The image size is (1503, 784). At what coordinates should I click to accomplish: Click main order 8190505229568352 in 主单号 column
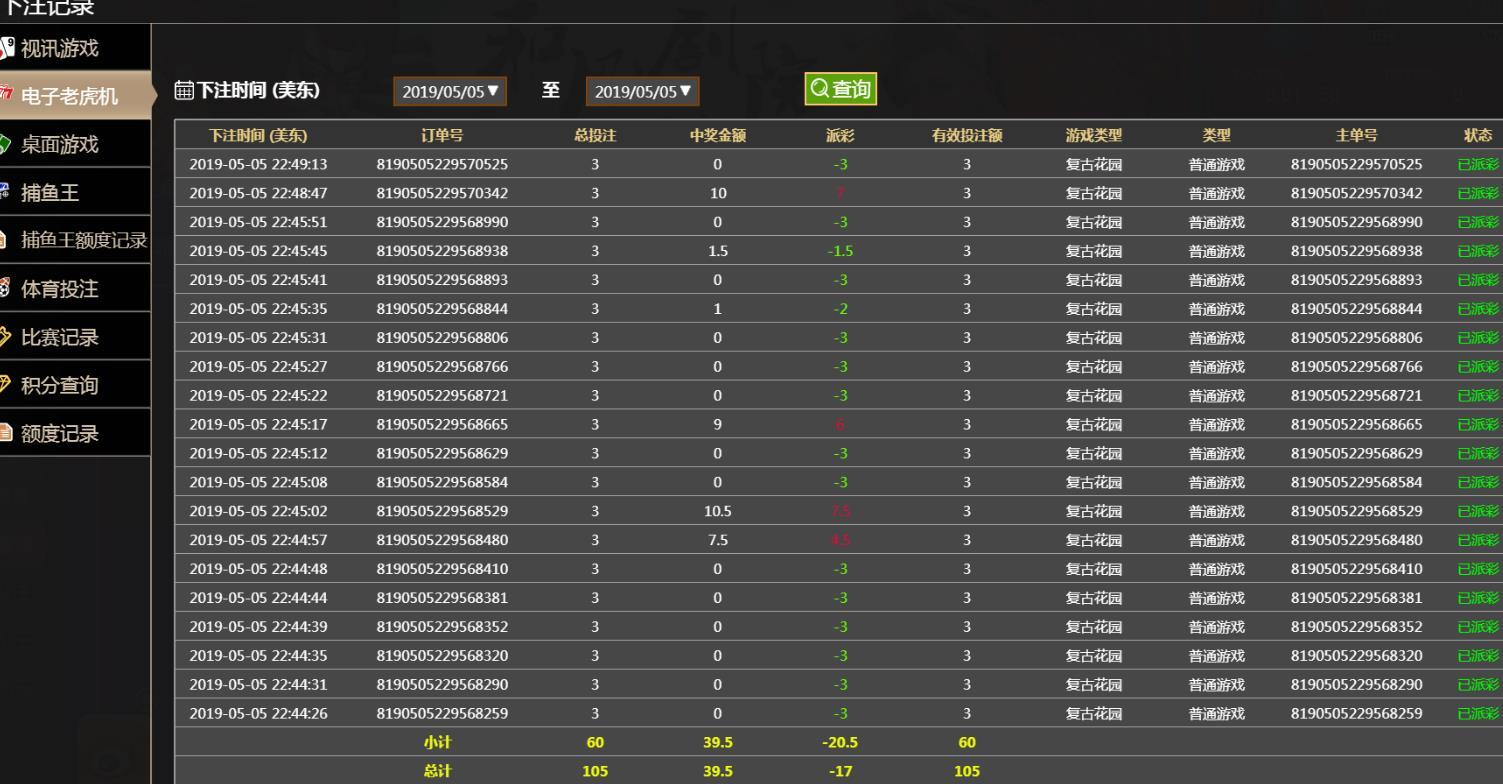click(1356, 627)
